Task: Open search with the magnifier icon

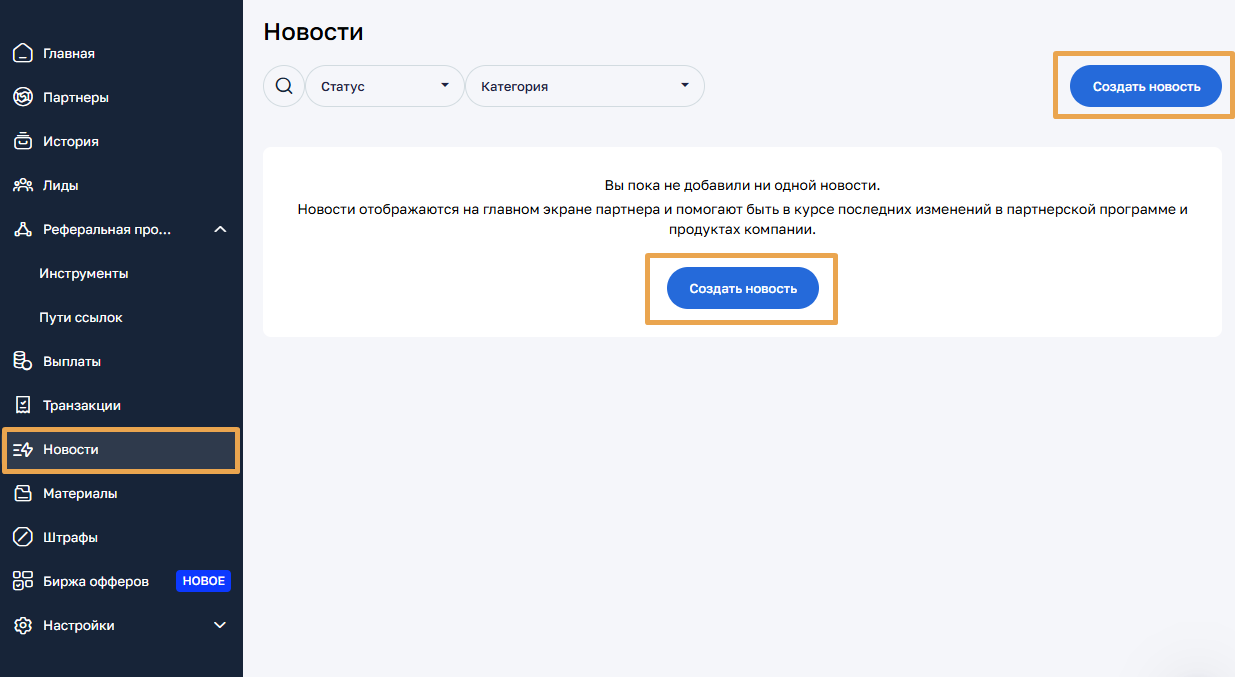Action: pos(284,86)
